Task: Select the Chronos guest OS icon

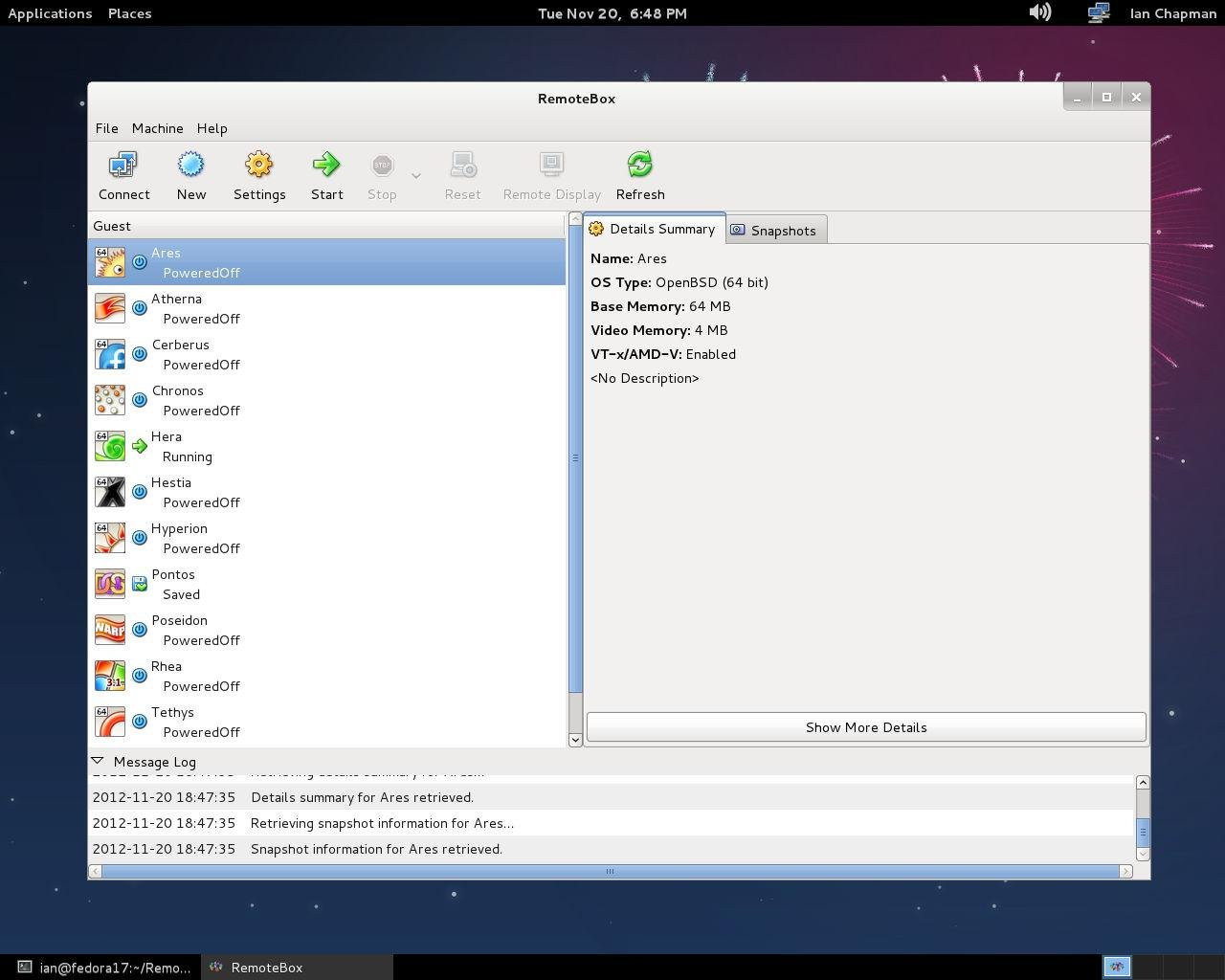Action: click(x=110, y=400)
